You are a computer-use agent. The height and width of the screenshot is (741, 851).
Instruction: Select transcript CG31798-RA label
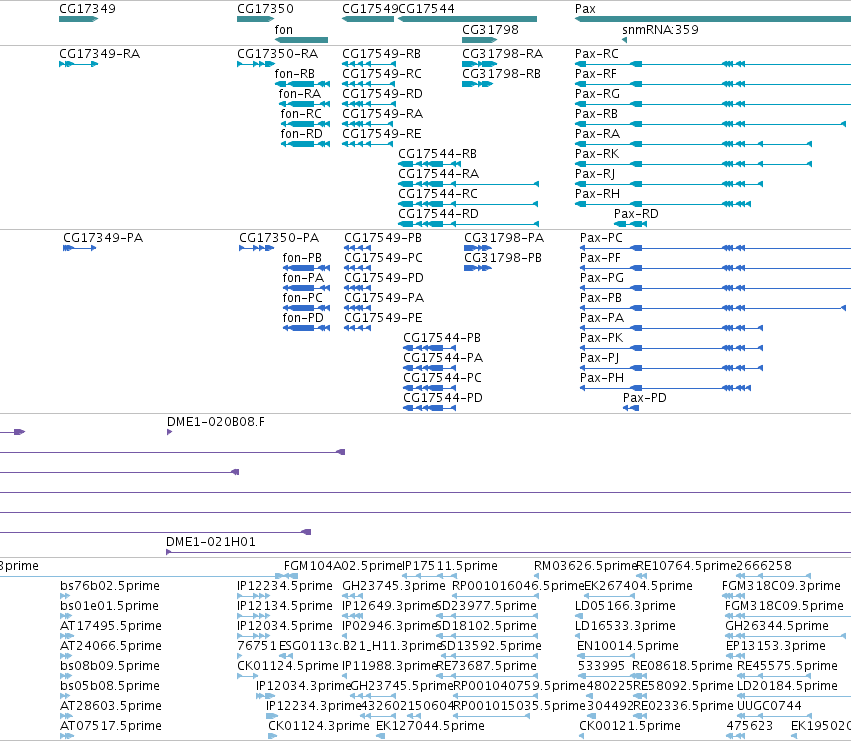tap(503, 54)
